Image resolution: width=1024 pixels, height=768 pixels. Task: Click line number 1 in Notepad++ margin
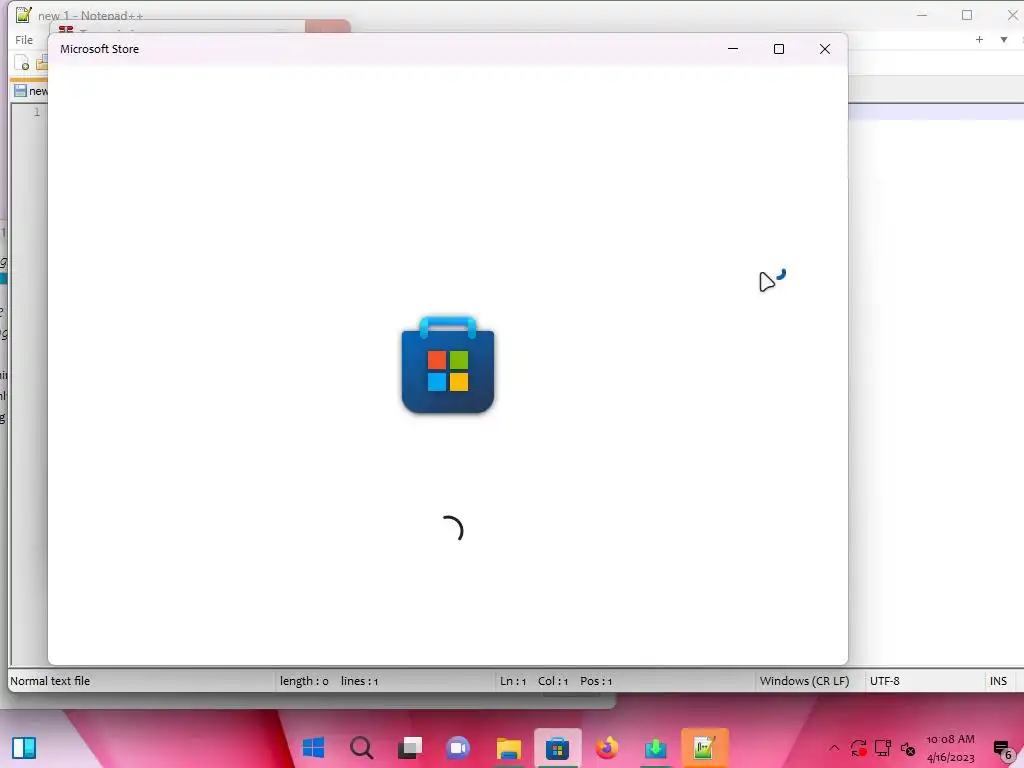[x=37, y=112]
